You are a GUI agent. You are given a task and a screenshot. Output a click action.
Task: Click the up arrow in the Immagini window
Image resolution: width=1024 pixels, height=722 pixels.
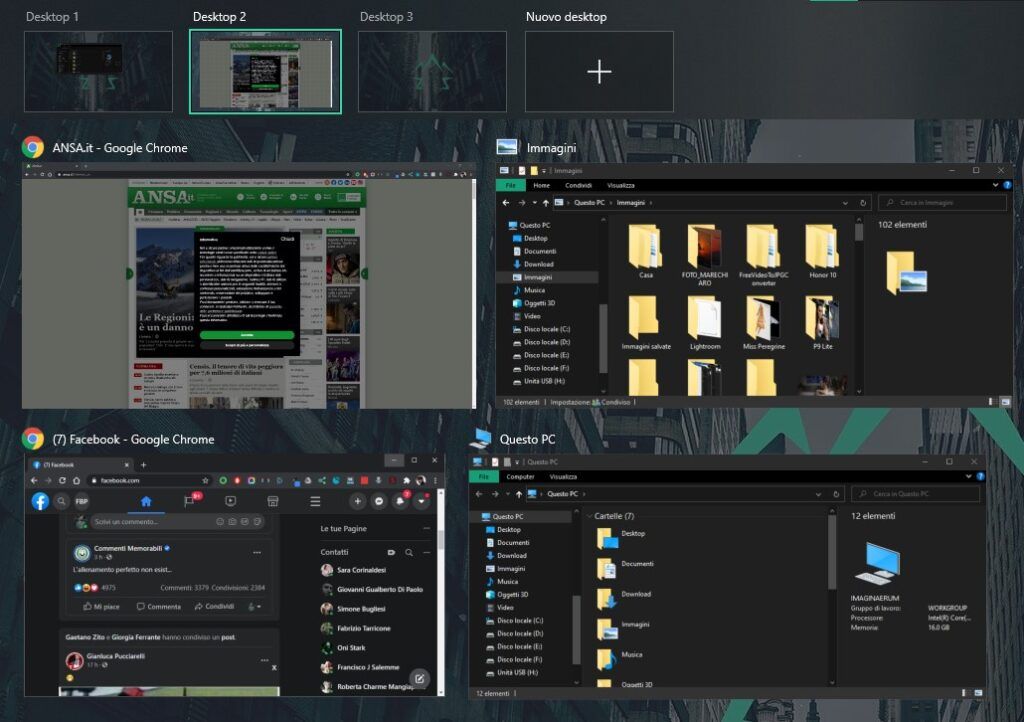coord(546,203)
